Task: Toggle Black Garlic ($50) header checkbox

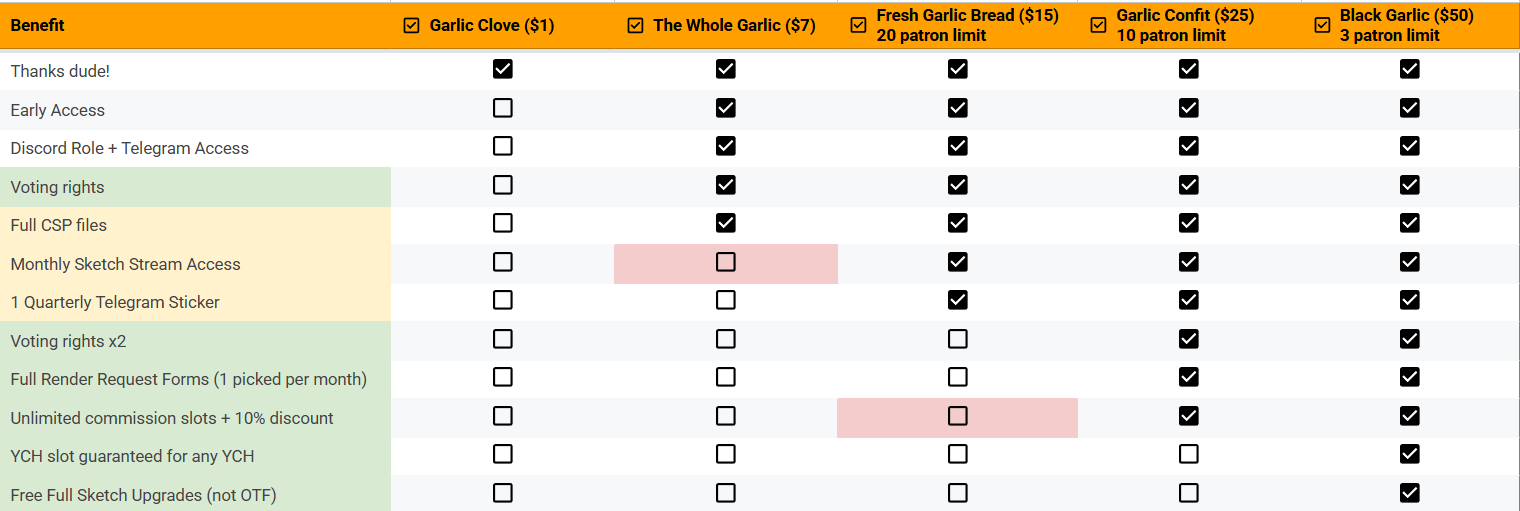Action: point(1322,26)
